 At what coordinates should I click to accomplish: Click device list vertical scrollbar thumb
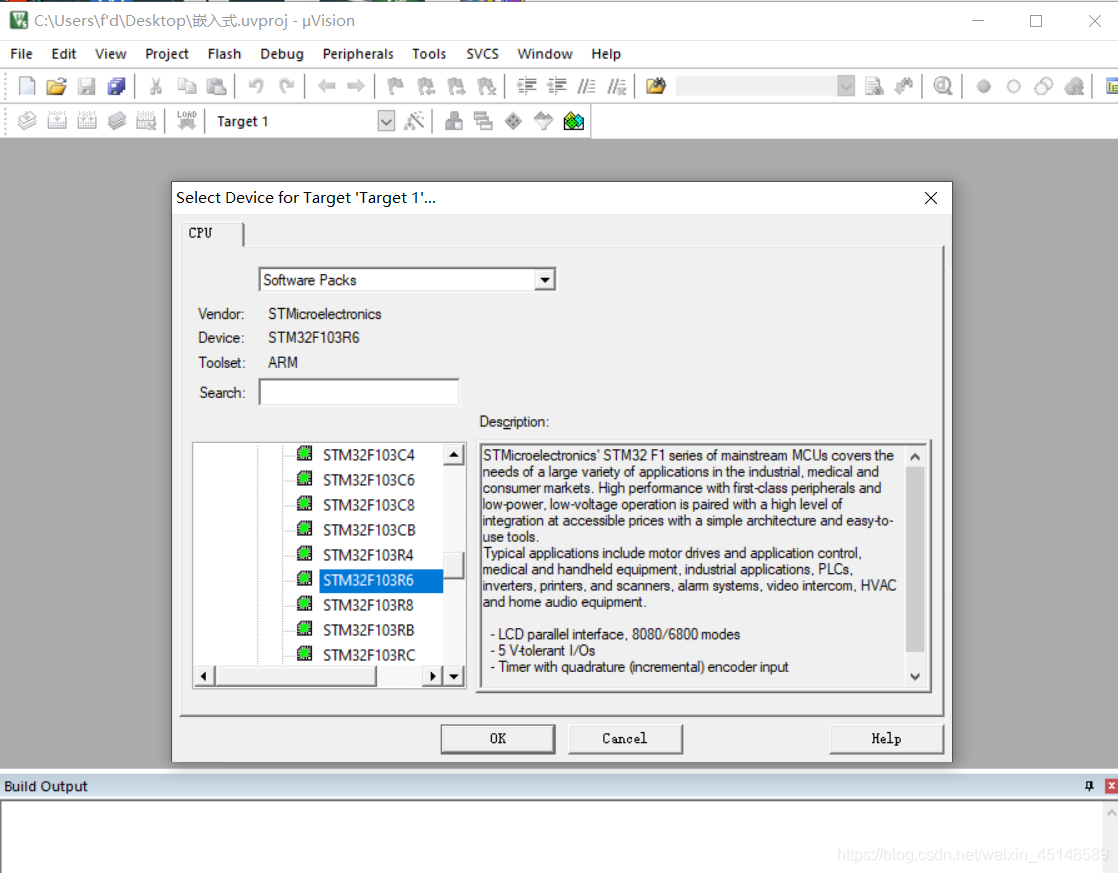coord(453,566)
